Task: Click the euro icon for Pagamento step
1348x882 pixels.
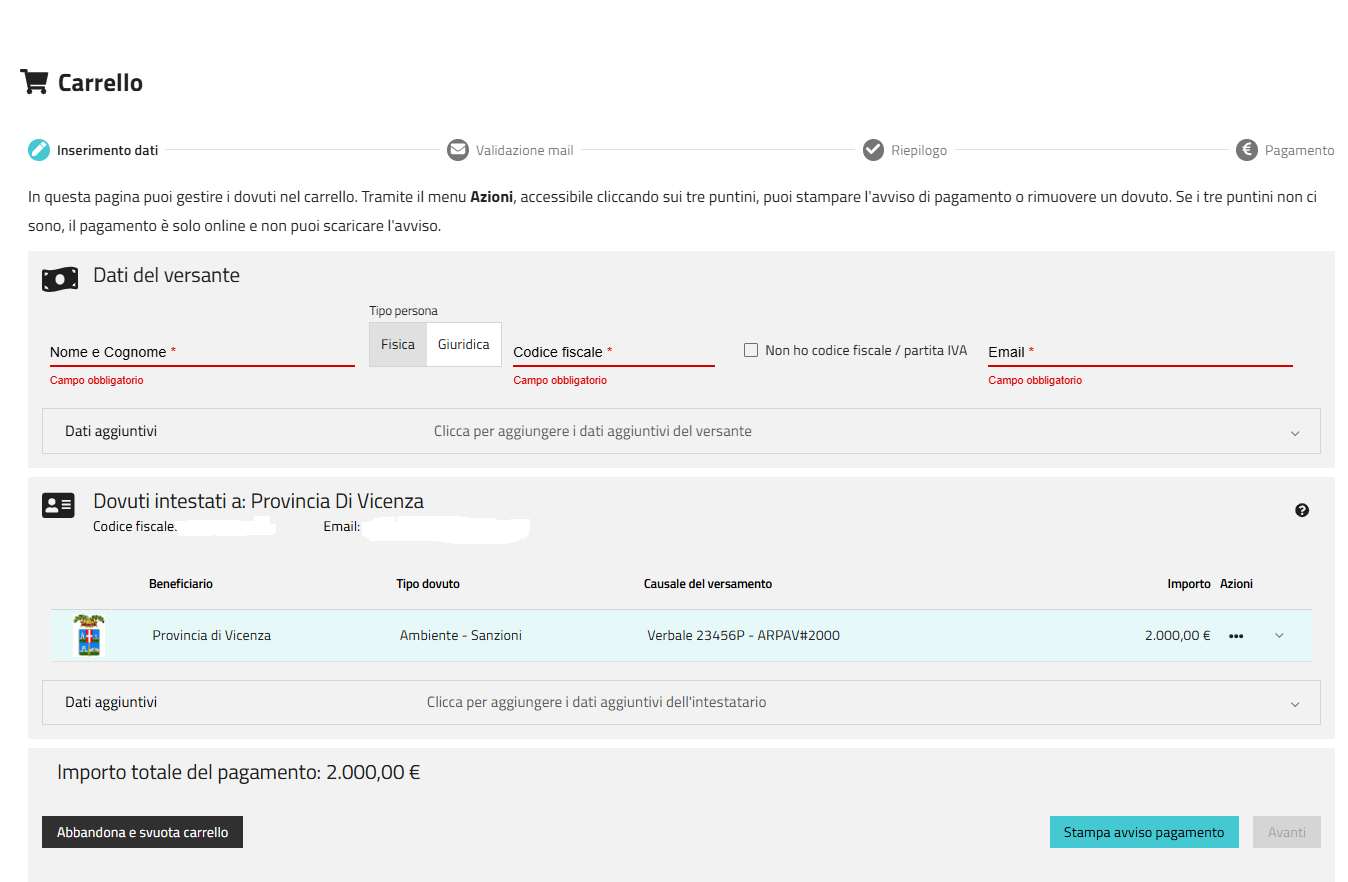Action: (1246, 150)
